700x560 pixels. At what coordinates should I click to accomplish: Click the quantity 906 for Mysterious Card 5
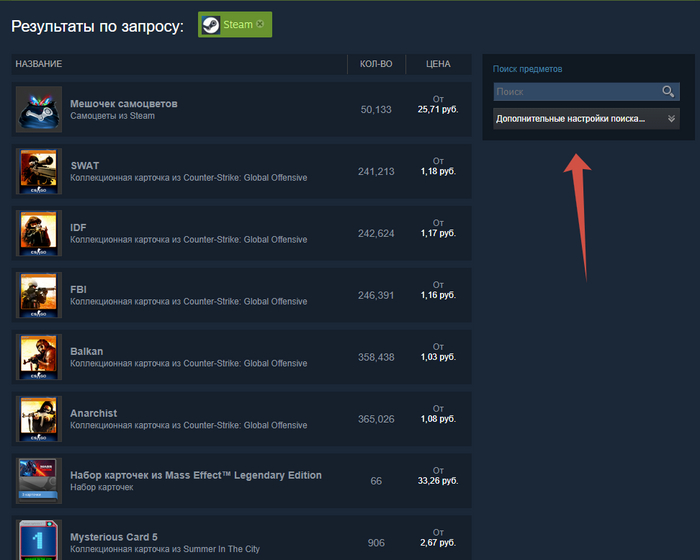[x=376, y=543]
